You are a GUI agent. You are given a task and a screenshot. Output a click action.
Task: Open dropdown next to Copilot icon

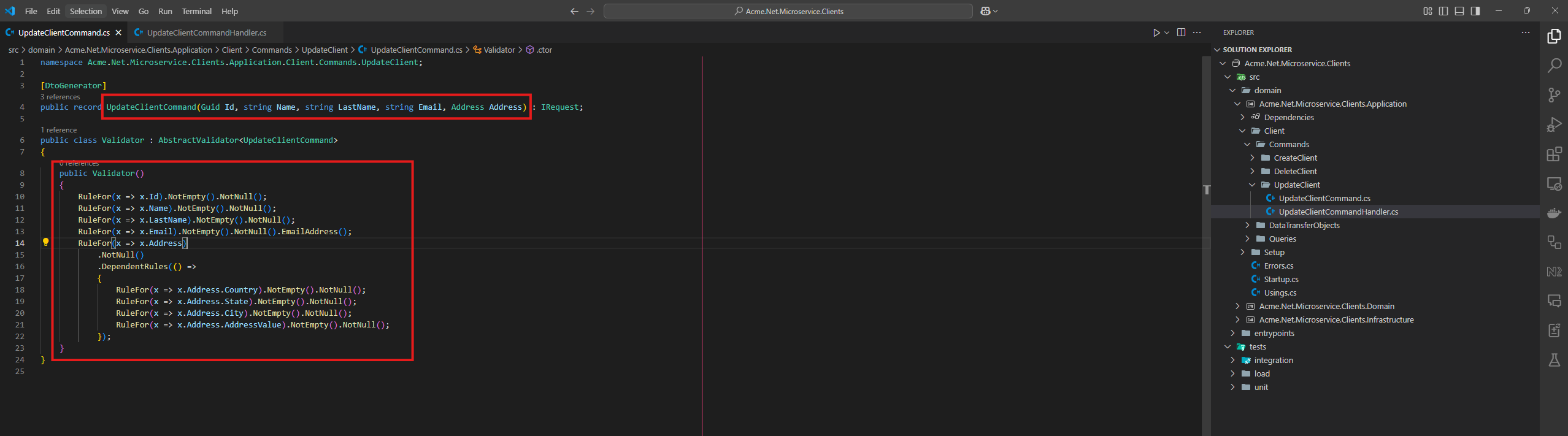(x=995, y=11)
